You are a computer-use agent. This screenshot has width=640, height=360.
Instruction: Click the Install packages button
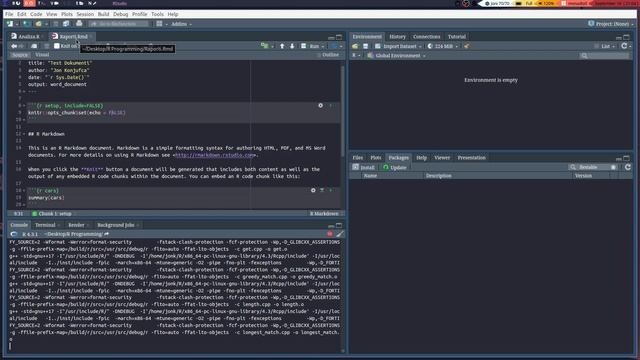[x=363, y=167]
